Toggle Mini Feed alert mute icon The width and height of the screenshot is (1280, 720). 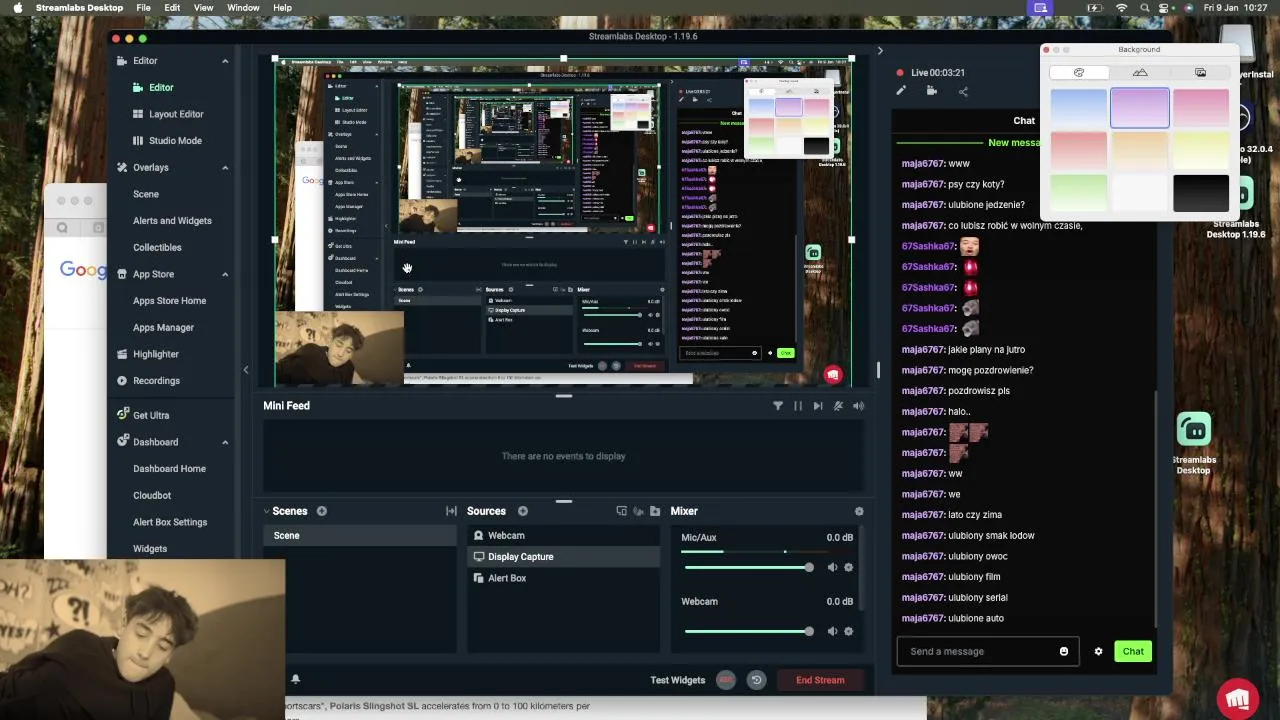coord(838,406)
